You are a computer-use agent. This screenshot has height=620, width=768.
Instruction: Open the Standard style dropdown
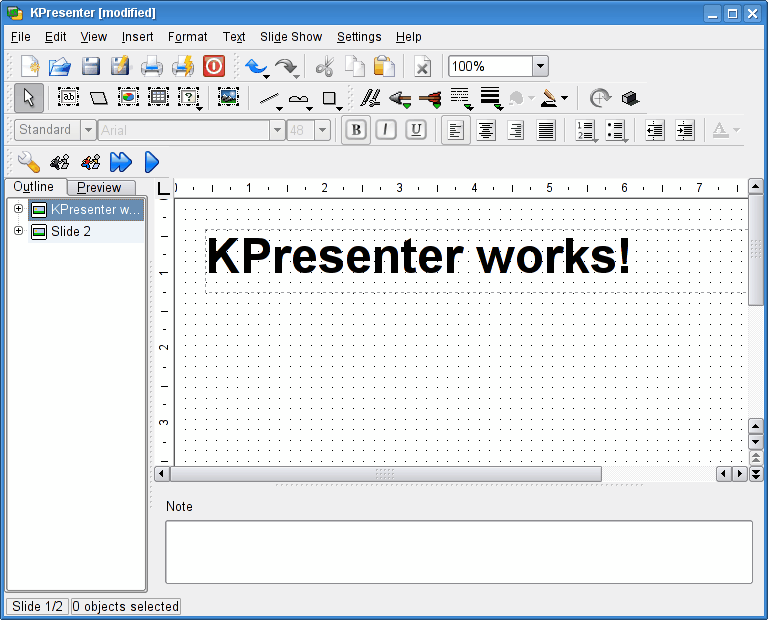pos(88,130)
